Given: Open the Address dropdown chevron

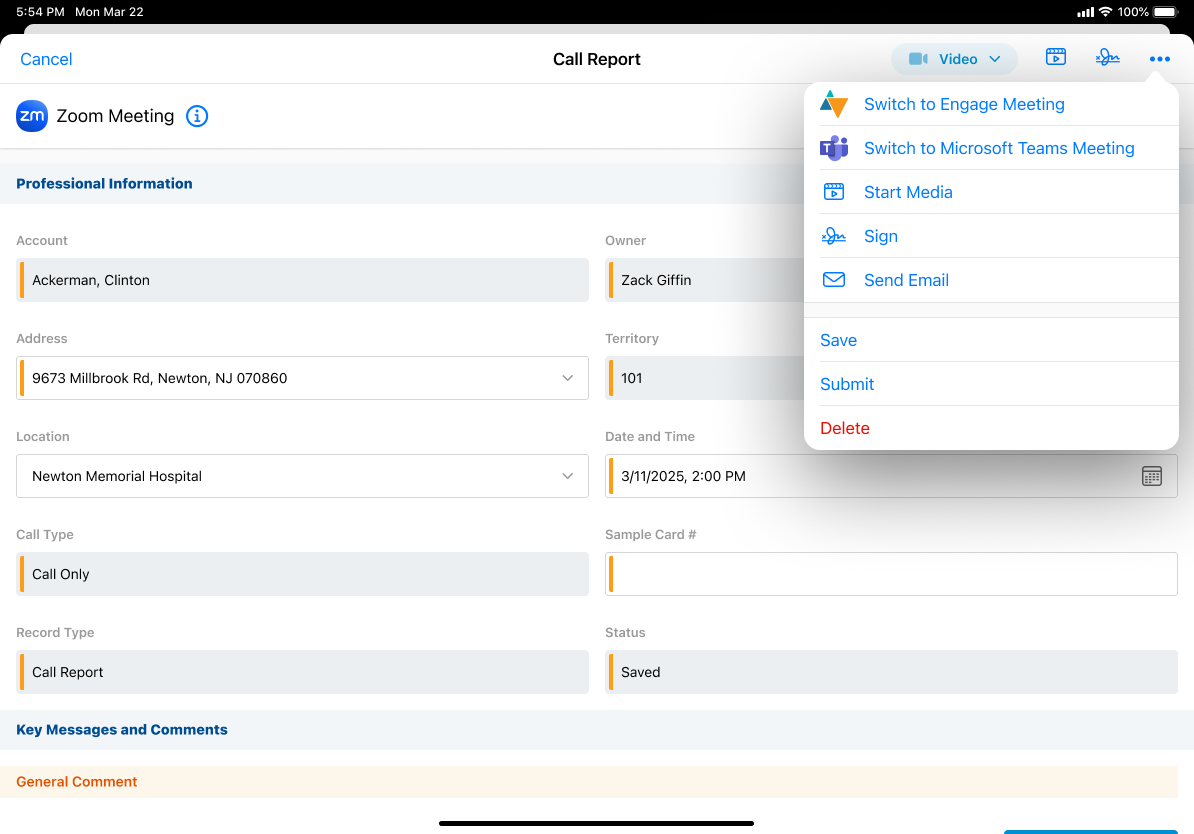Looking at the screenshot, I should click(567, 378).
